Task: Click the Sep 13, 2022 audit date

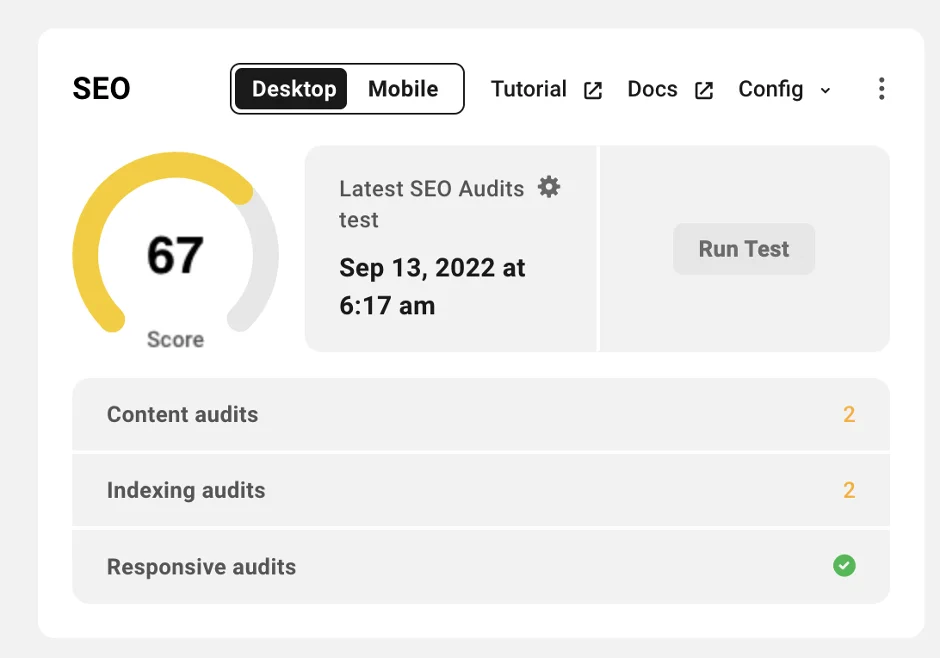Action: (432, 286)
